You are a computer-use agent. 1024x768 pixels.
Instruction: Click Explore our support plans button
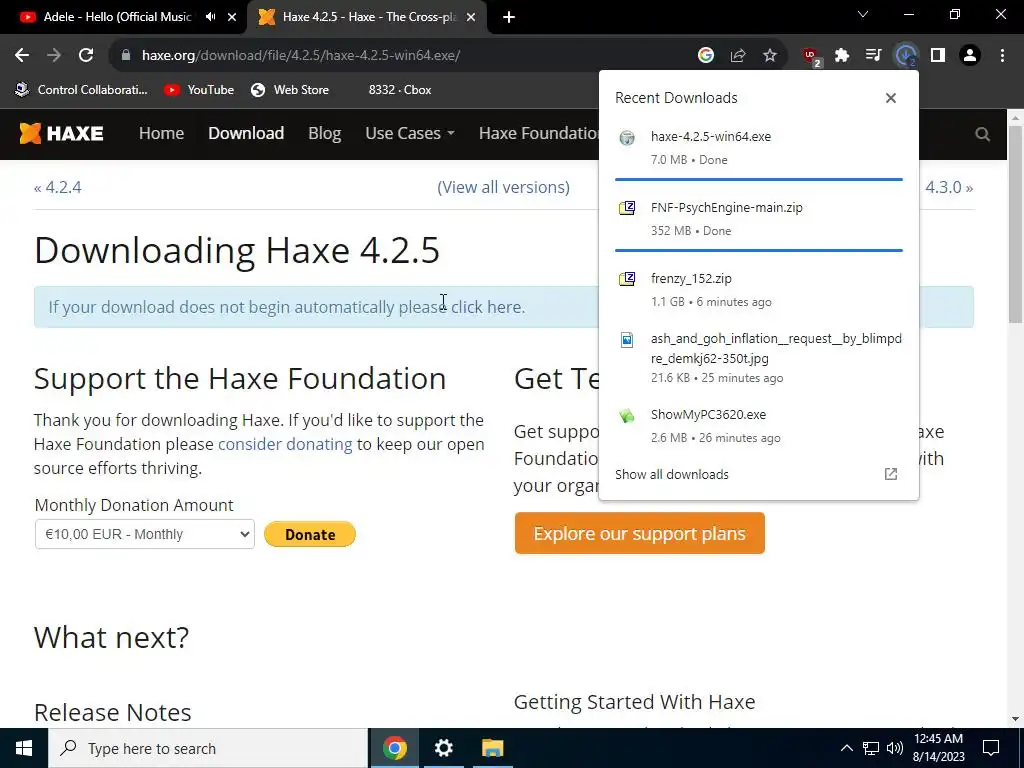tap(639, 534)
